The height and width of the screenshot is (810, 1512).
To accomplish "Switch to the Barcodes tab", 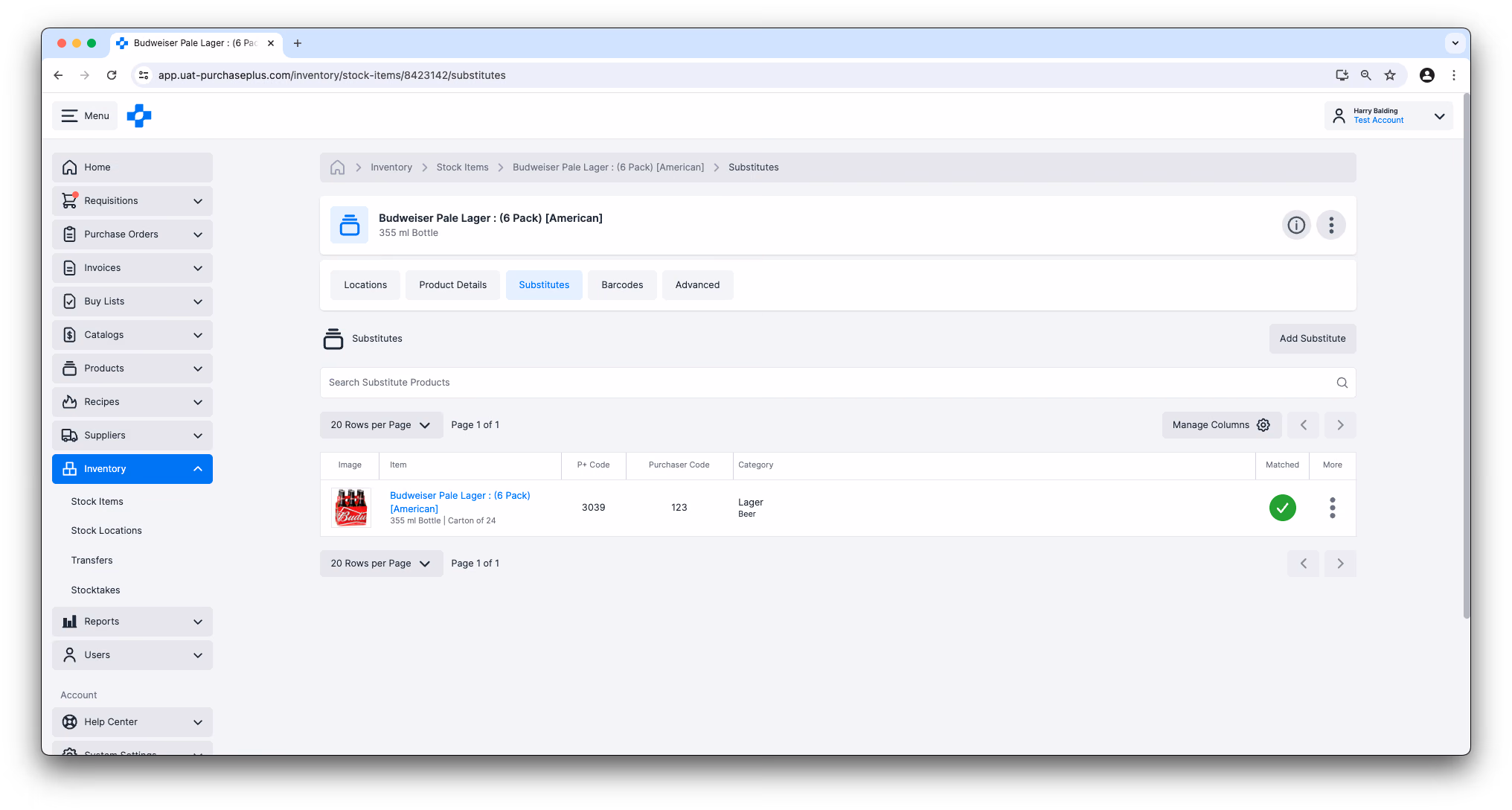I will click(x=622, y=285).
